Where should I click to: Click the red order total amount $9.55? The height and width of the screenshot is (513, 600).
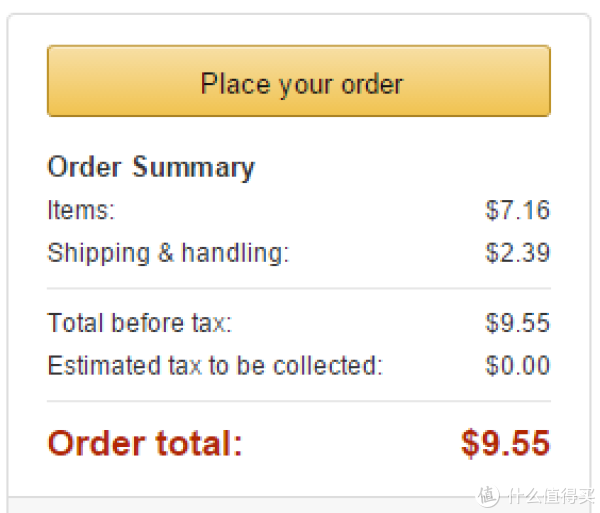click(x=505, y=443)
